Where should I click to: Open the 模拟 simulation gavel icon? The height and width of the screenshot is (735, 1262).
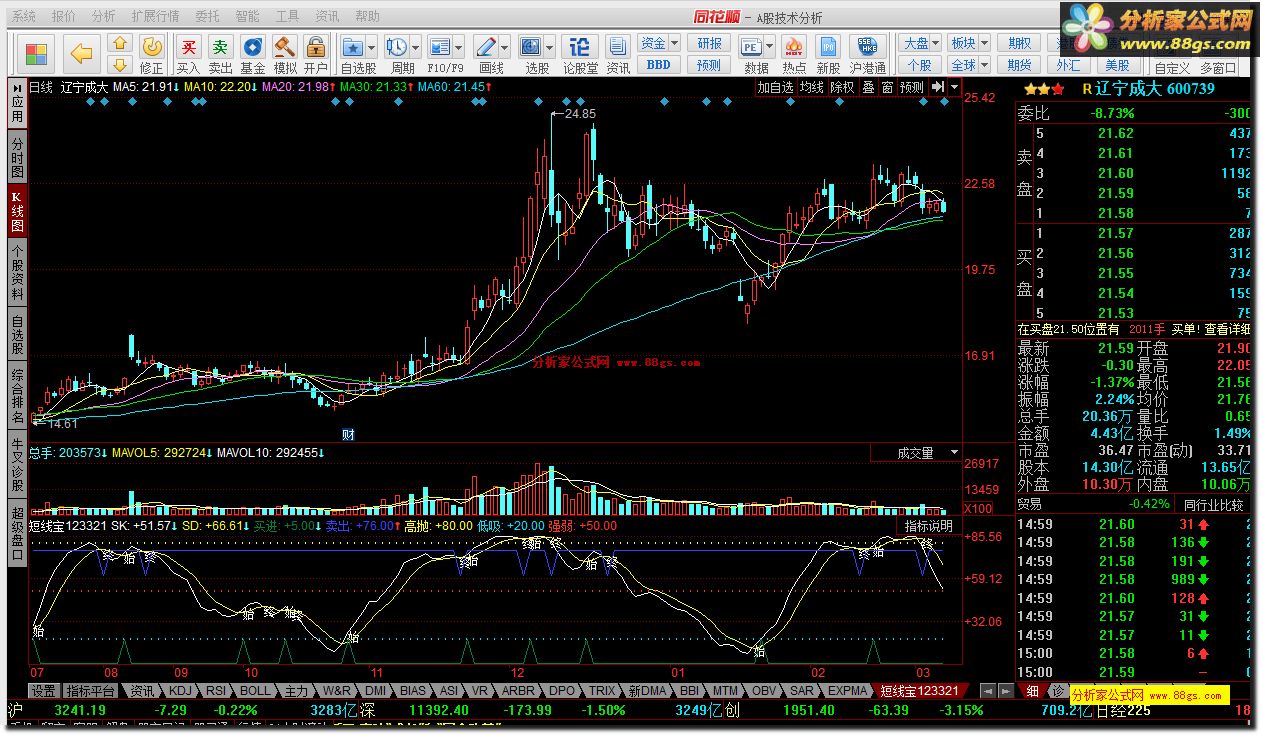pyautogui.click(x=285, y=47)
